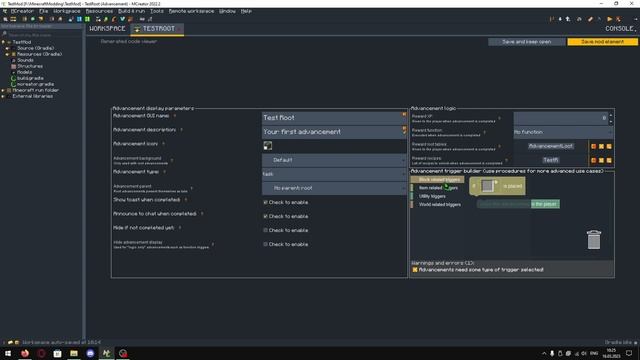The width and height of the screenshot is (640, 360).
Task: Open Generated code viewer
Action: (129, 41)
